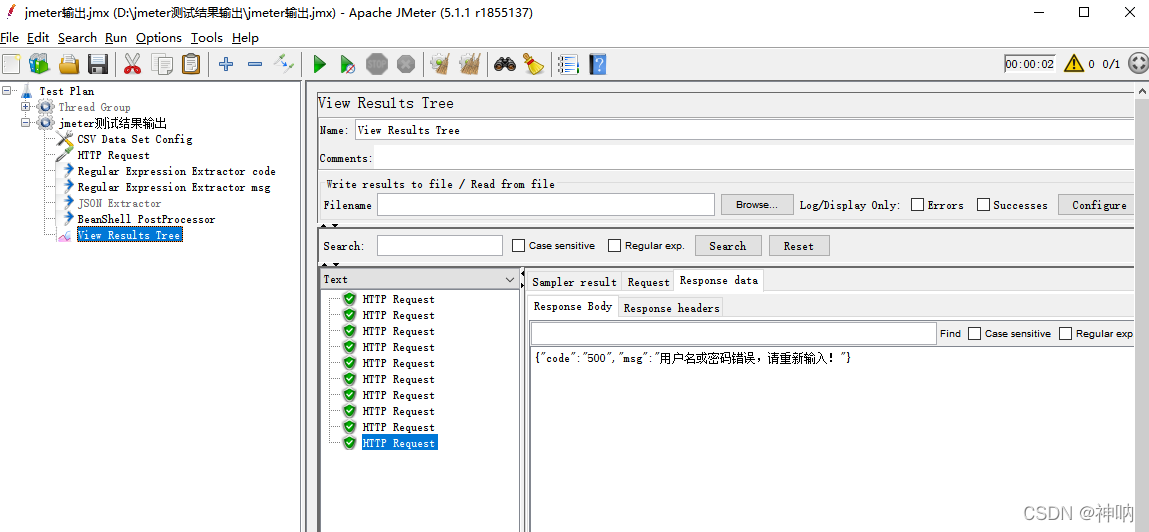This screenshot has height=532, width=1149.
Task: Click the Reset button
Action: click(799, 246)
